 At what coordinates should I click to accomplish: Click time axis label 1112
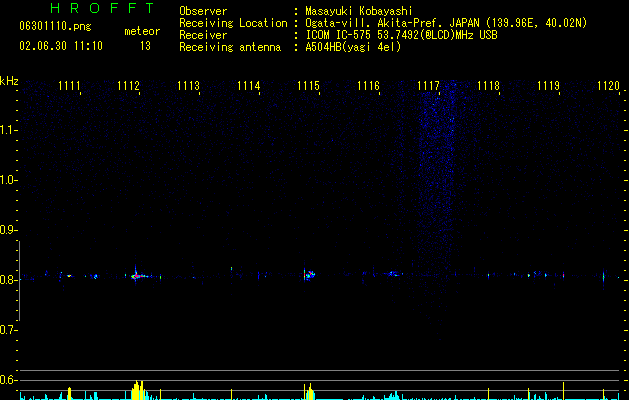pyautogui.click(x=128, y=86)
